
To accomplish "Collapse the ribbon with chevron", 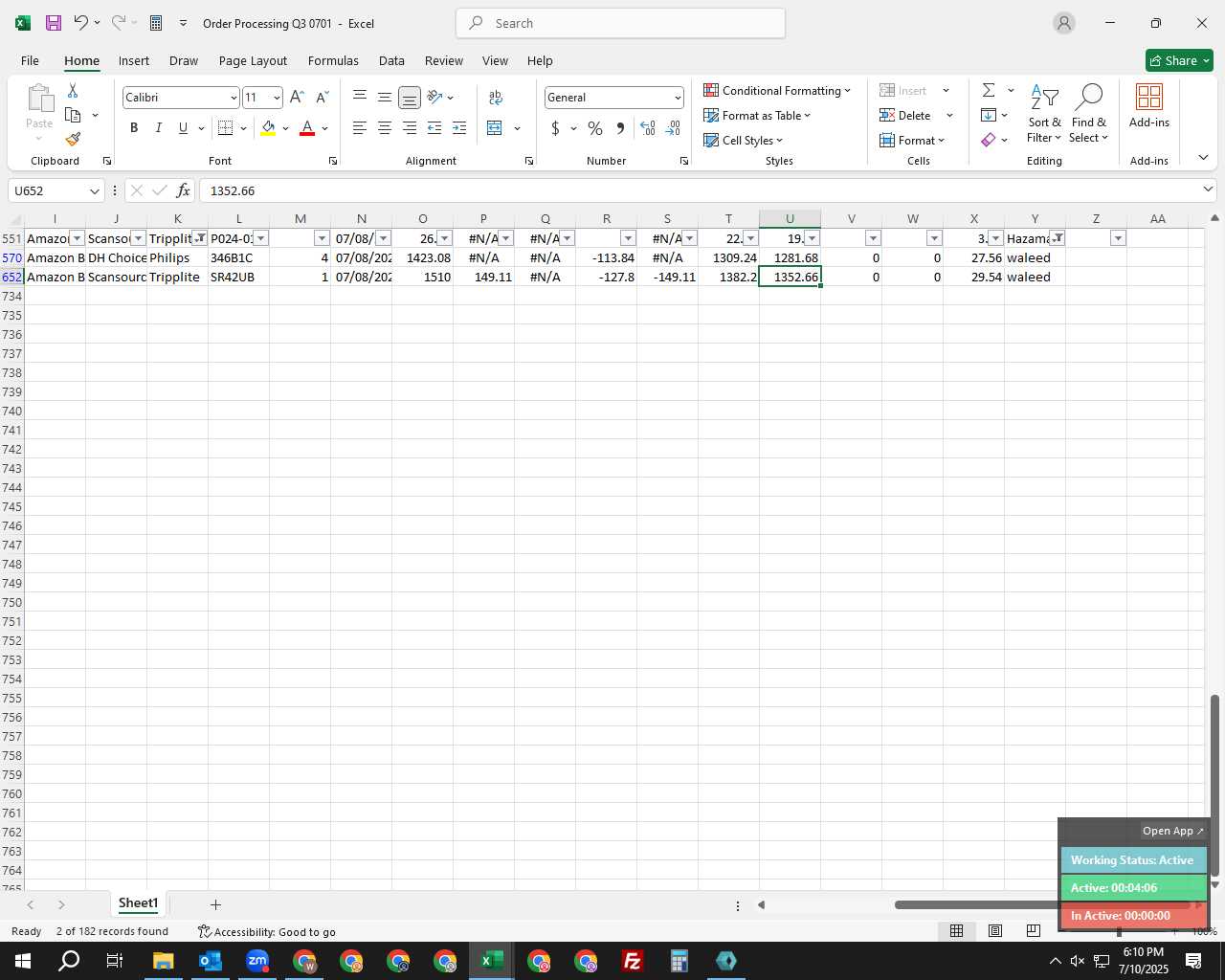I will click(1203, 158).
